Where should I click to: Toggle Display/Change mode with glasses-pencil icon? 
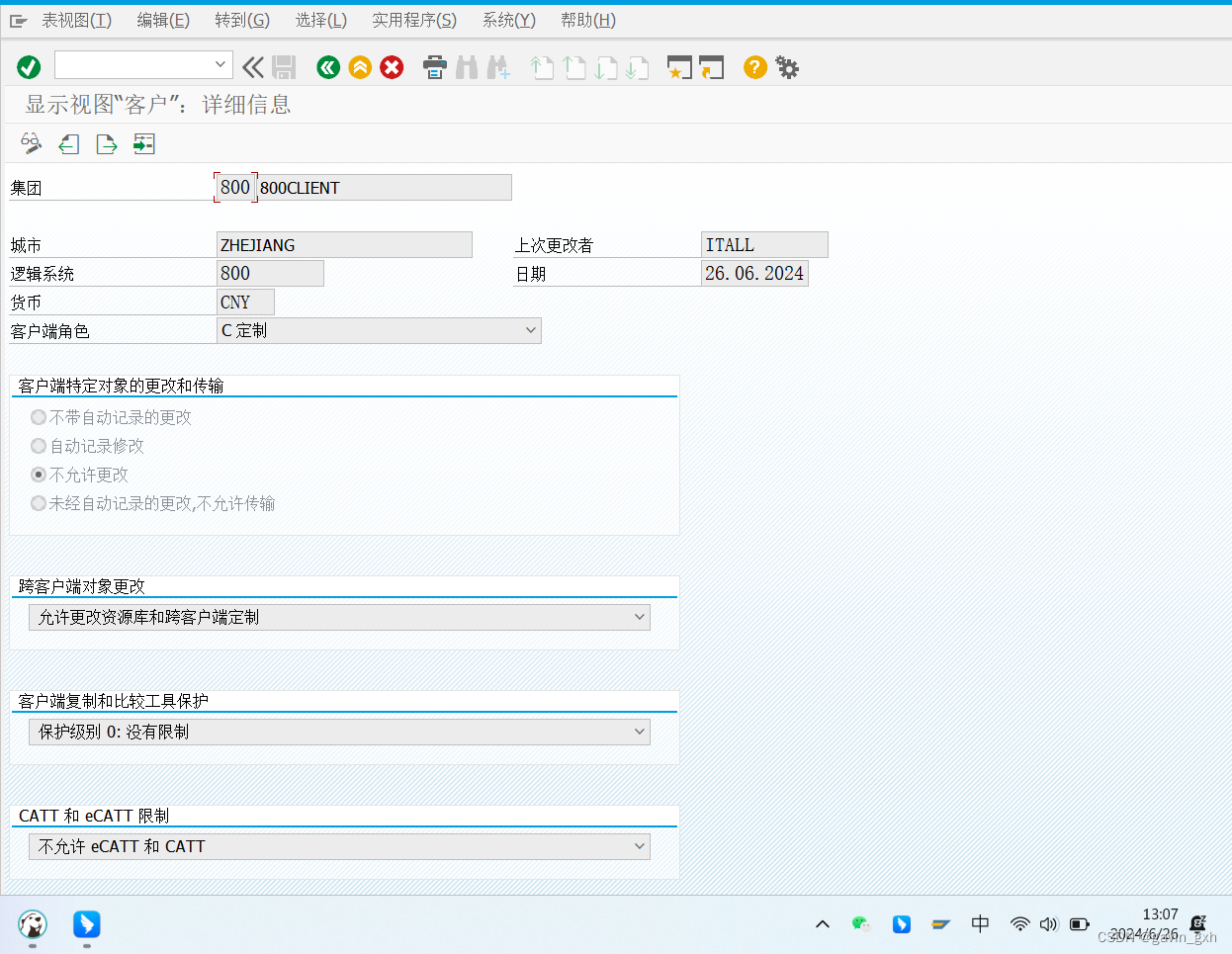(x=30, y=143)
